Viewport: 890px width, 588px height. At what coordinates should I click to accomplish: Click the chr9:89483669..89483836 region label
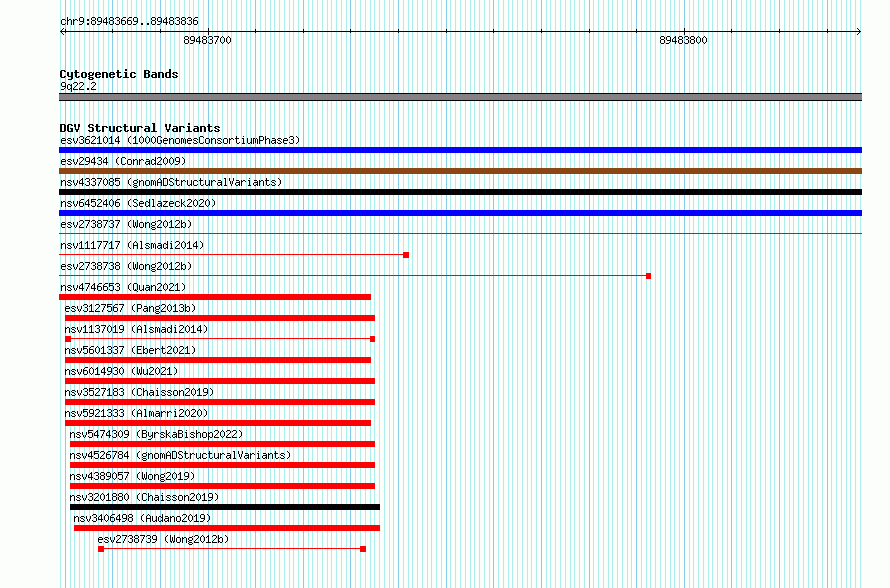pyautogui.click(x=129, y=21)
